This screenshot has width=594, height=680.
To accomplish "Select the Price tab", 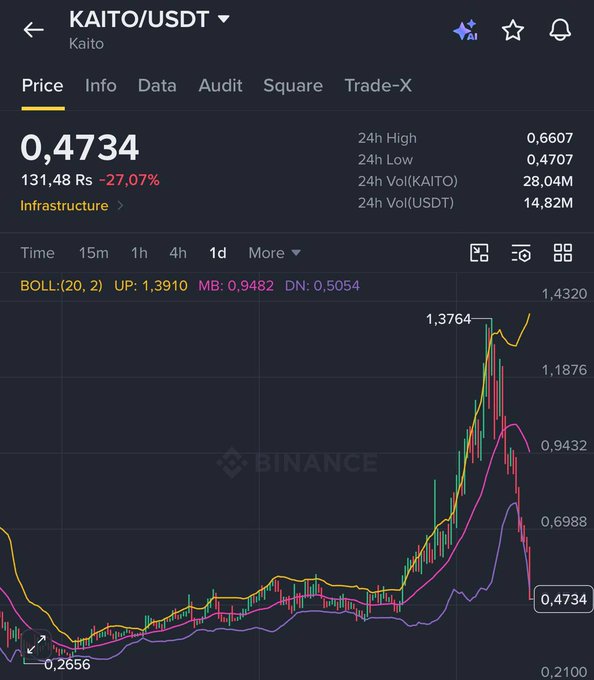I will coord(42,85).
